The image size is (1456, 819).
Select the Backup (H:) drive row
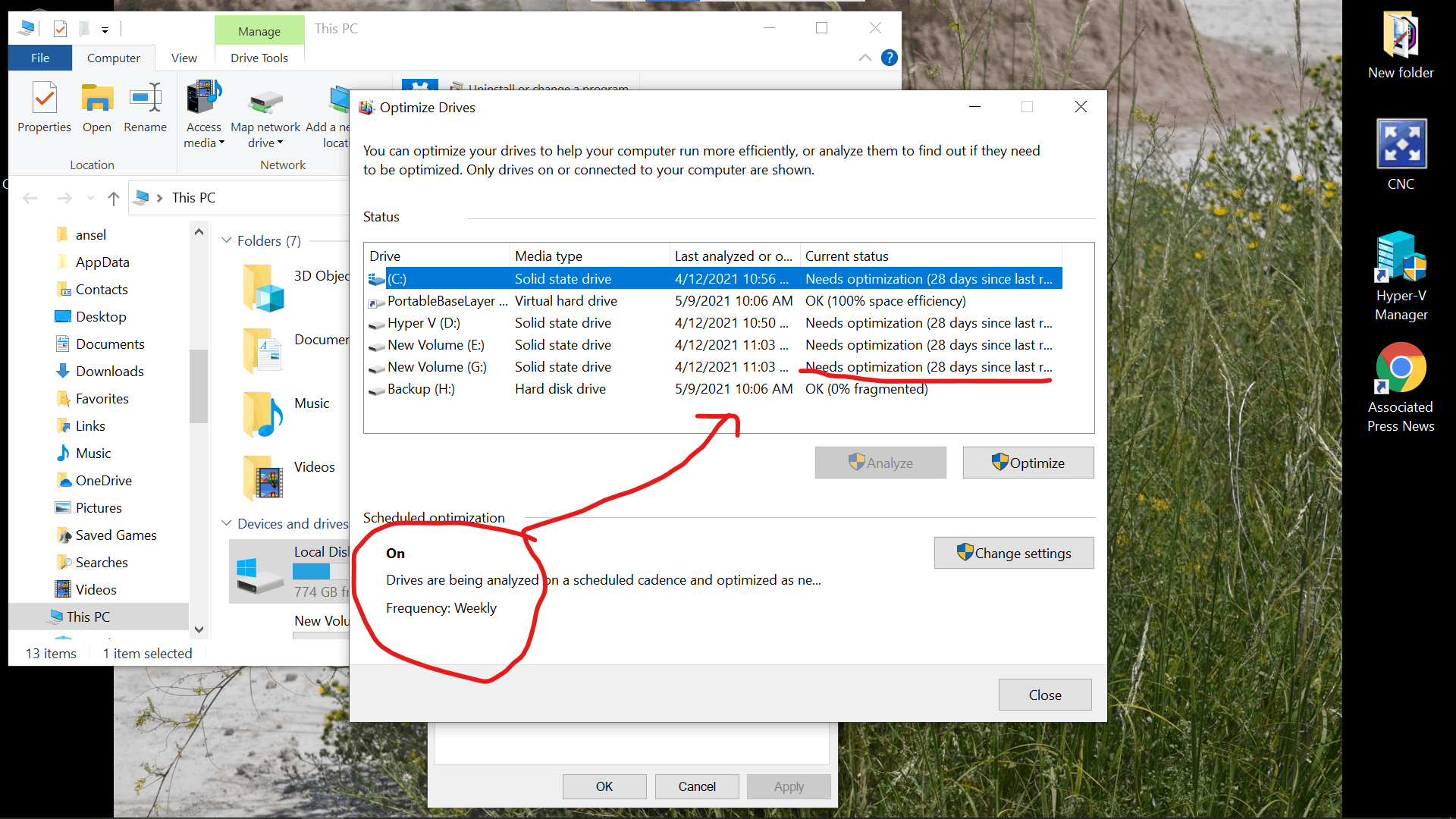coord(421,389)
